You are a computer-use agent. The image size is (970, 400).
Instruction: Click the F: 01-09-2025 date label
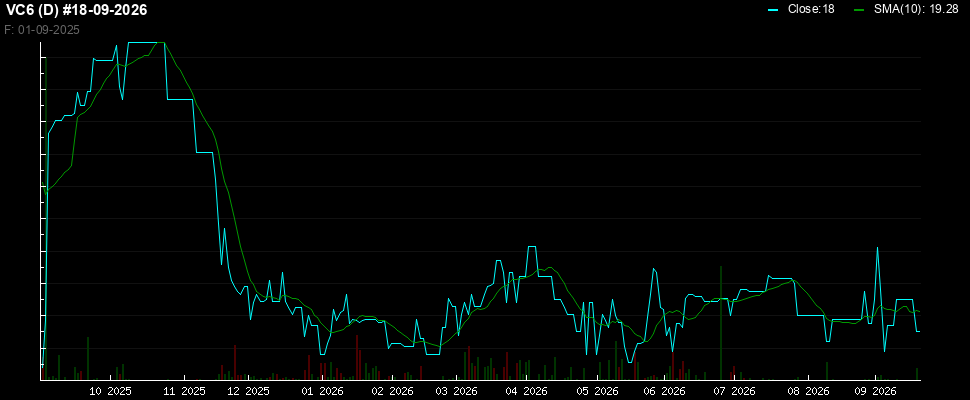pos(41,30)
